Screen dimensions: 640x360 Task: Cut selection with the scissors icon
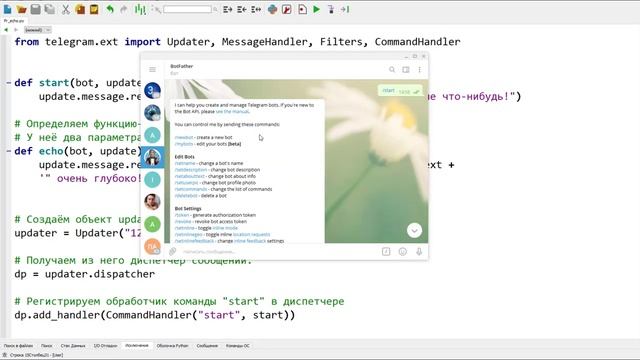65,9
